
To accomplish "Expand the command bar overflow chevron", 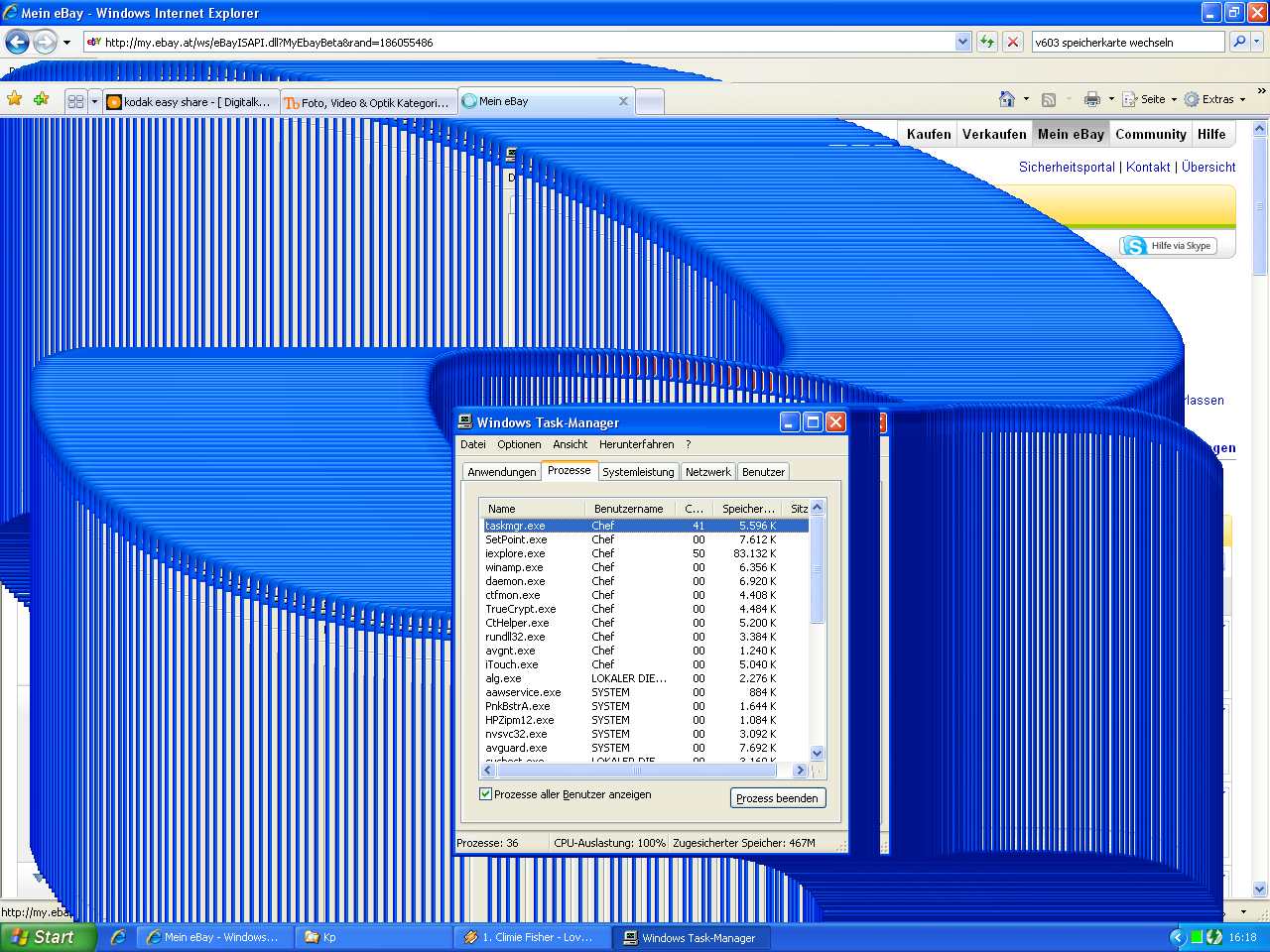I will (x=1261, y=91).
